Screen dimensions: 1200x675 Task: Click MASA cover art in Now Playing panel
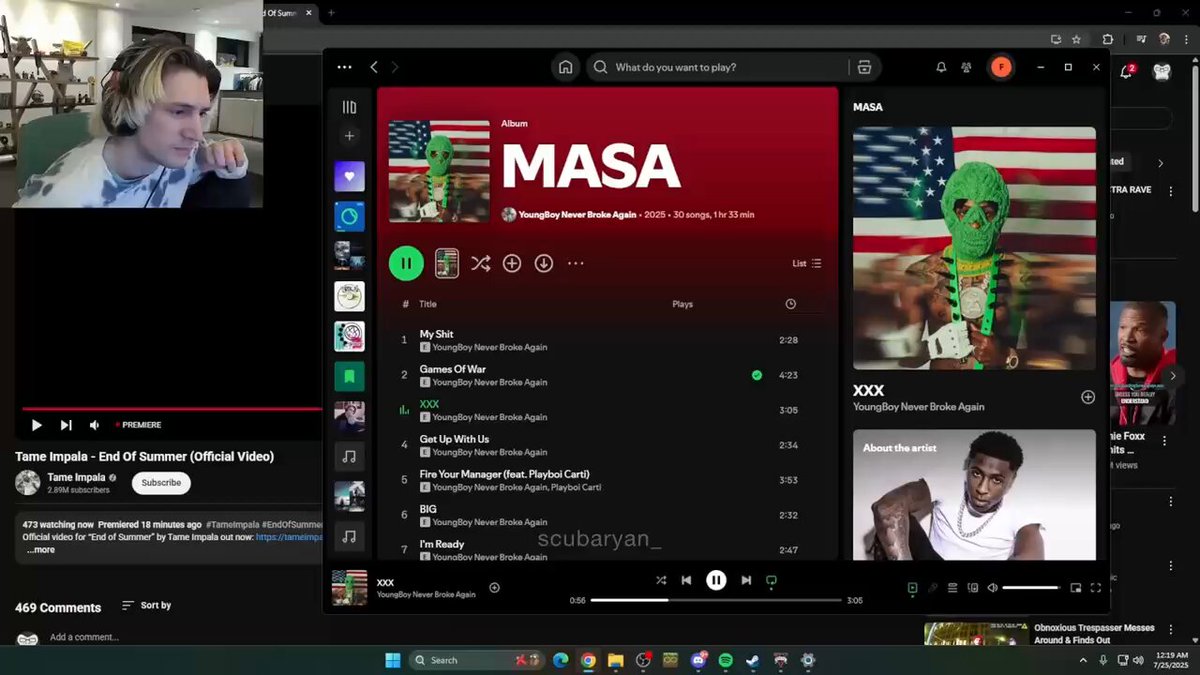click(x=974, y=248)
